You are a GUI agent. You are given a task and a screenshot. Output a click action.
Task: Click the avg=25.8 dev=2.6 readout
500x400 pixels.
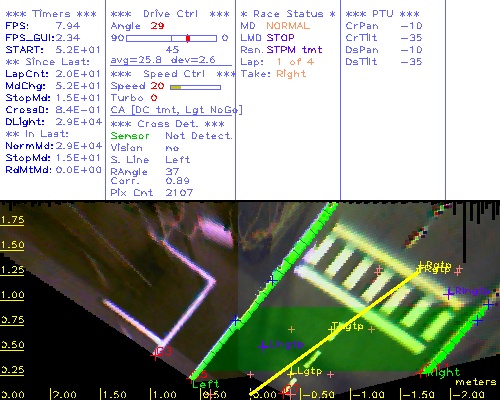click(163, 60)
